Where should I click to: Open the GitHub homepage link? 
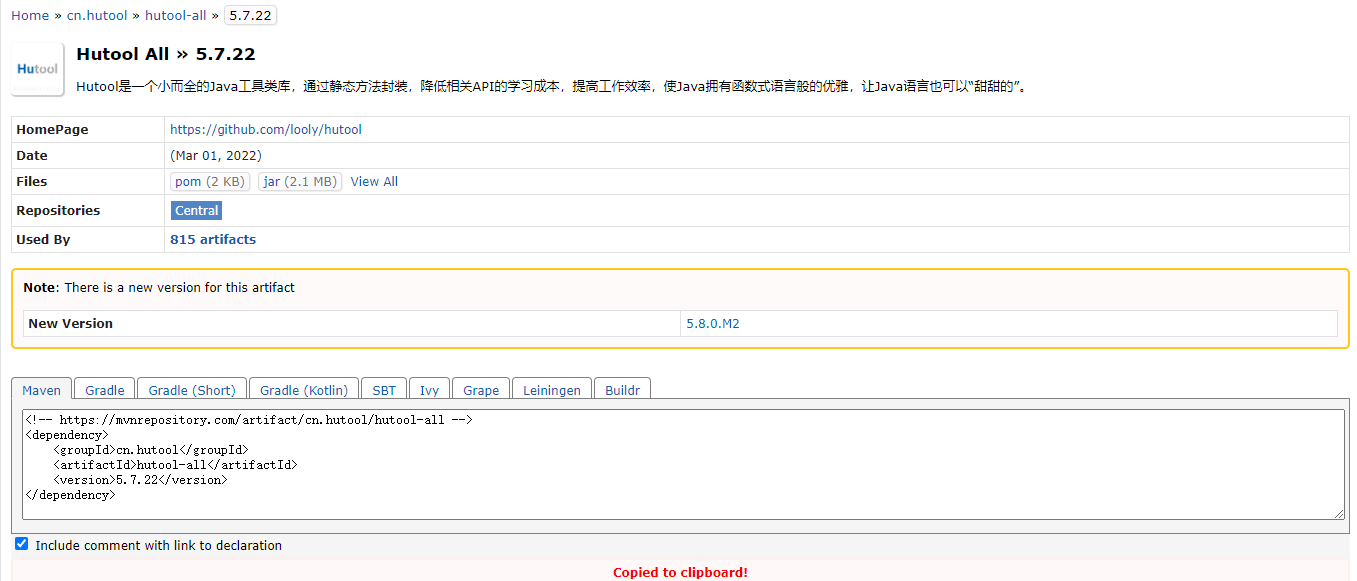[266, 129]
